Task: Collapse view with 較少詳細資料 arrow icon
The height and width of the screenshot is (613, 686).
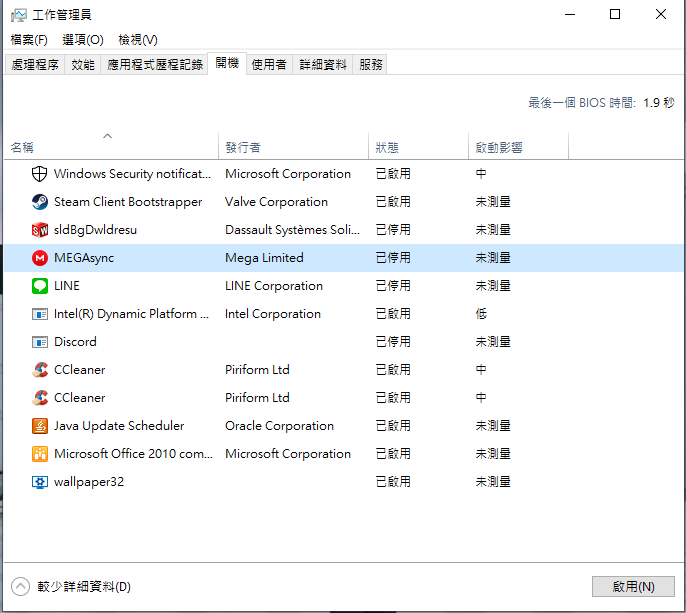Action: point(20,586)
